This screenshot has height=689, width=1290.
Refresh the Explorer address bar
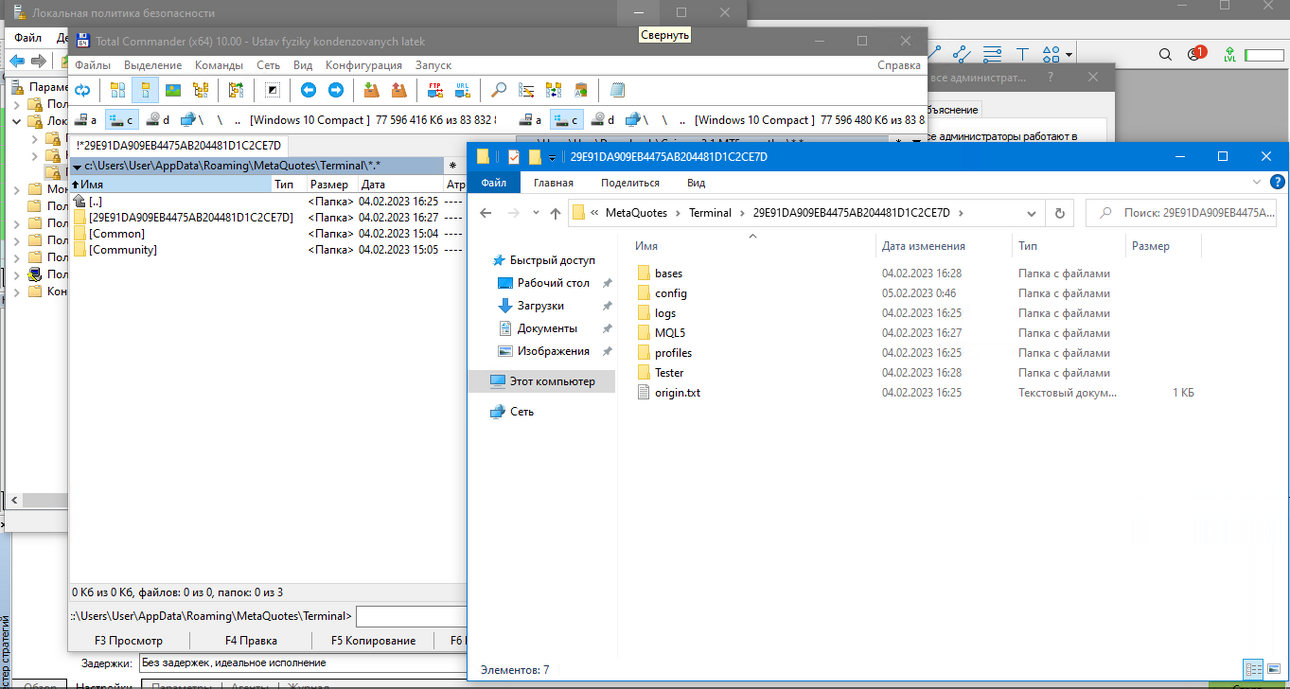click(1059, 213)
